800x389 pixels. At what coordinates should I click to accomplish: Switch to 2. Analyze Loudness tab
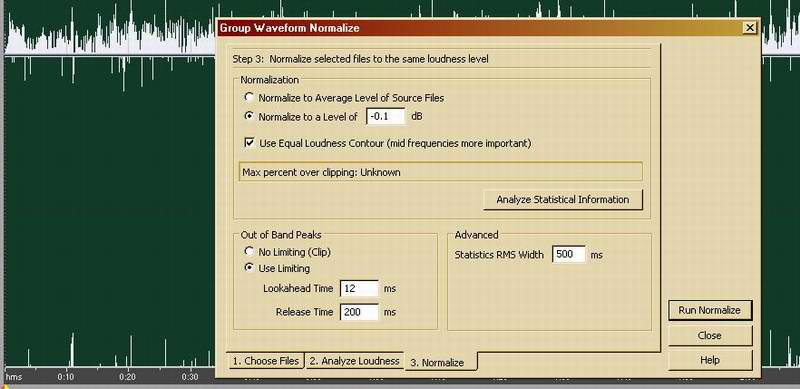(355, 361)
